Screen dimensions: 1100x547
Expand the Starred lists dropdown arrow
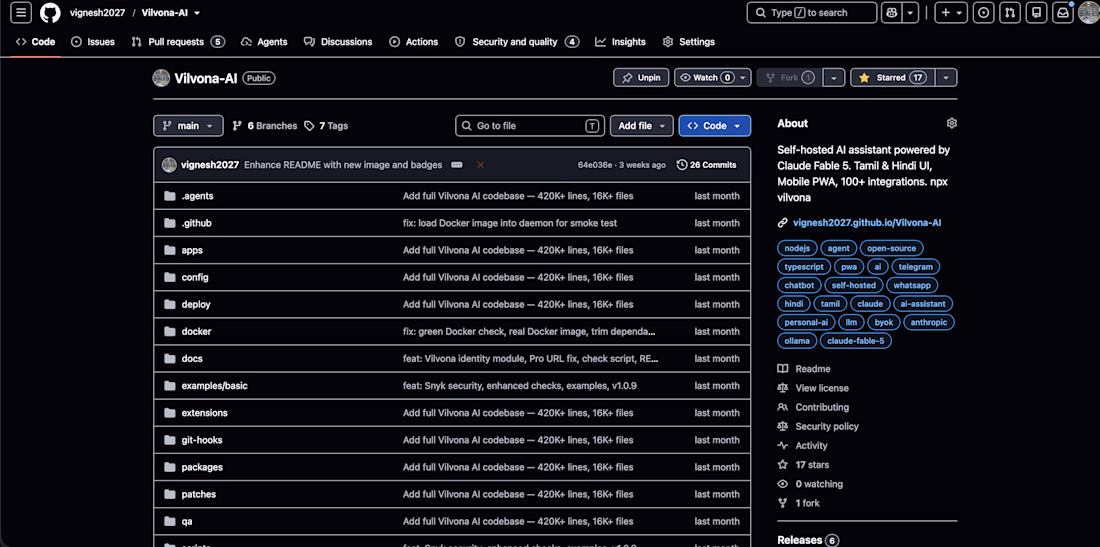click(946, 78)
